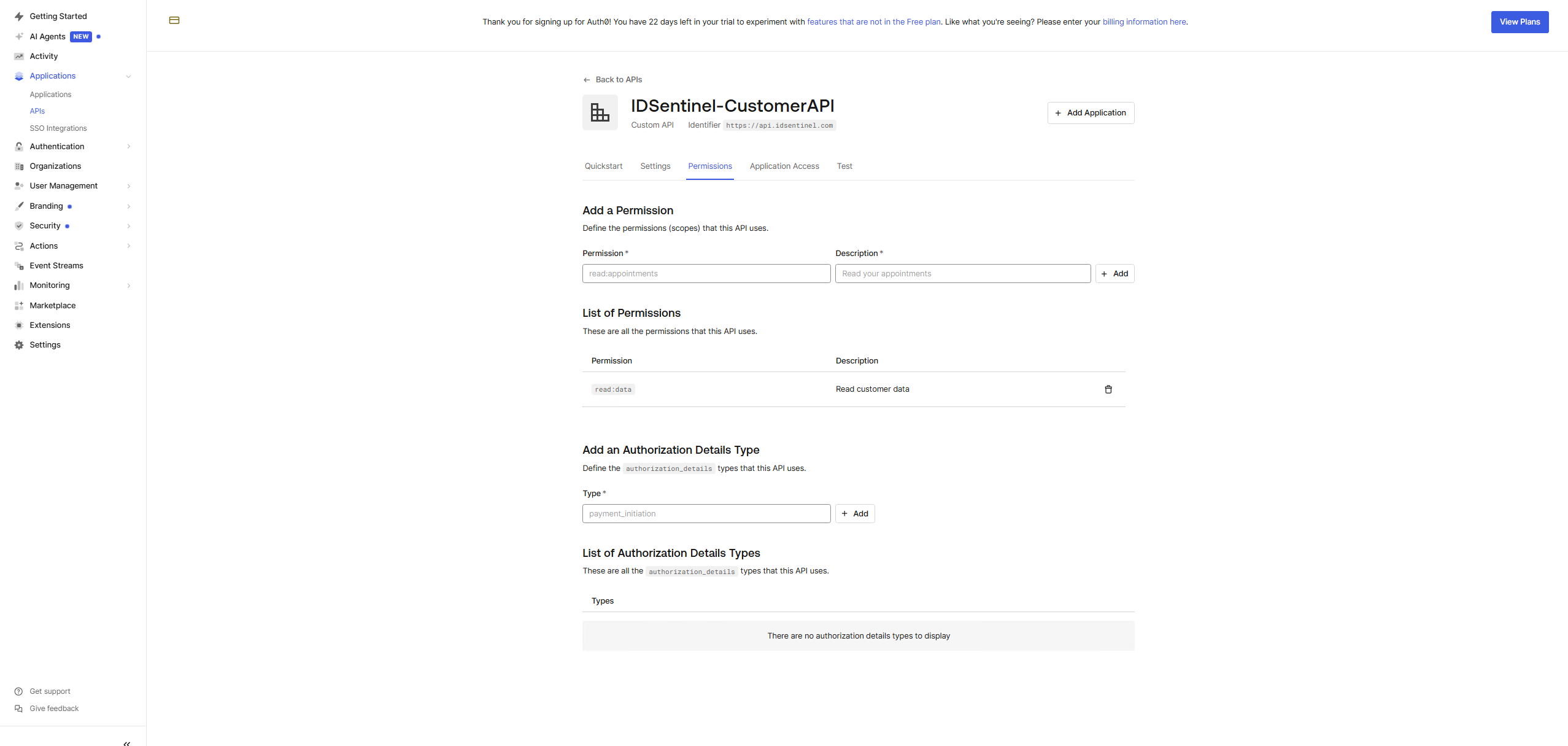1568x746 pixels.
Task: Focus the Permission input field
Action: pos(706,274)
